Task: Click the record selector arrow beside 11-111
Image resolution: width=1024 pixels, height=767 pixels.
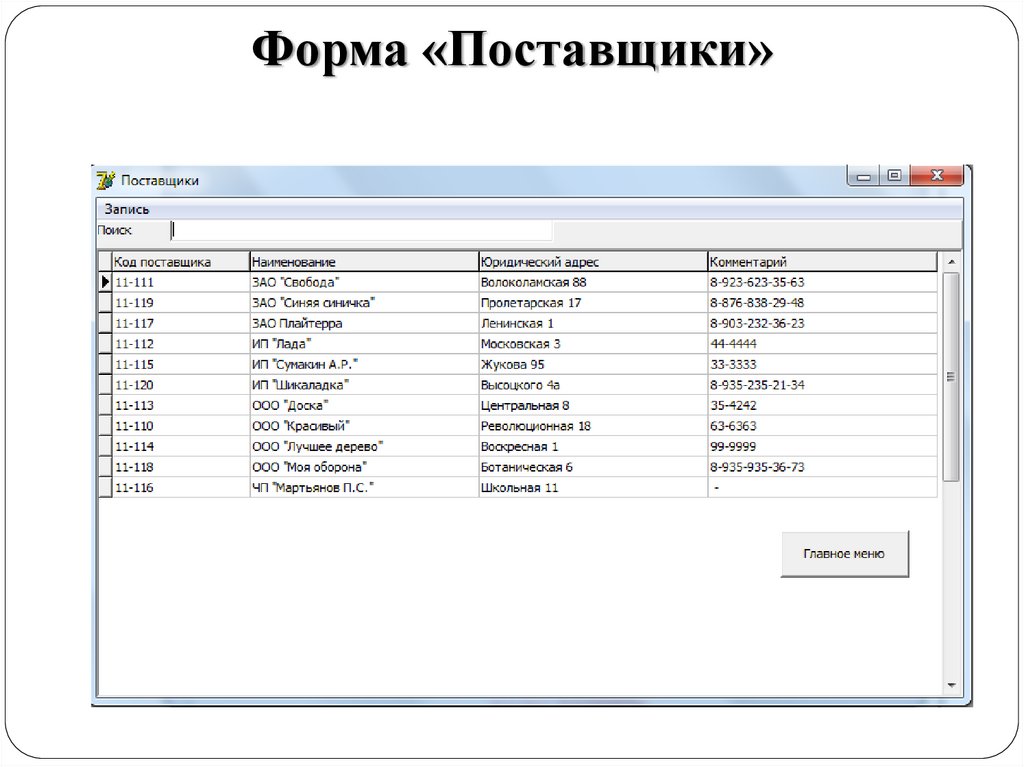Action: pyautogui.click(x=104, y=281)
